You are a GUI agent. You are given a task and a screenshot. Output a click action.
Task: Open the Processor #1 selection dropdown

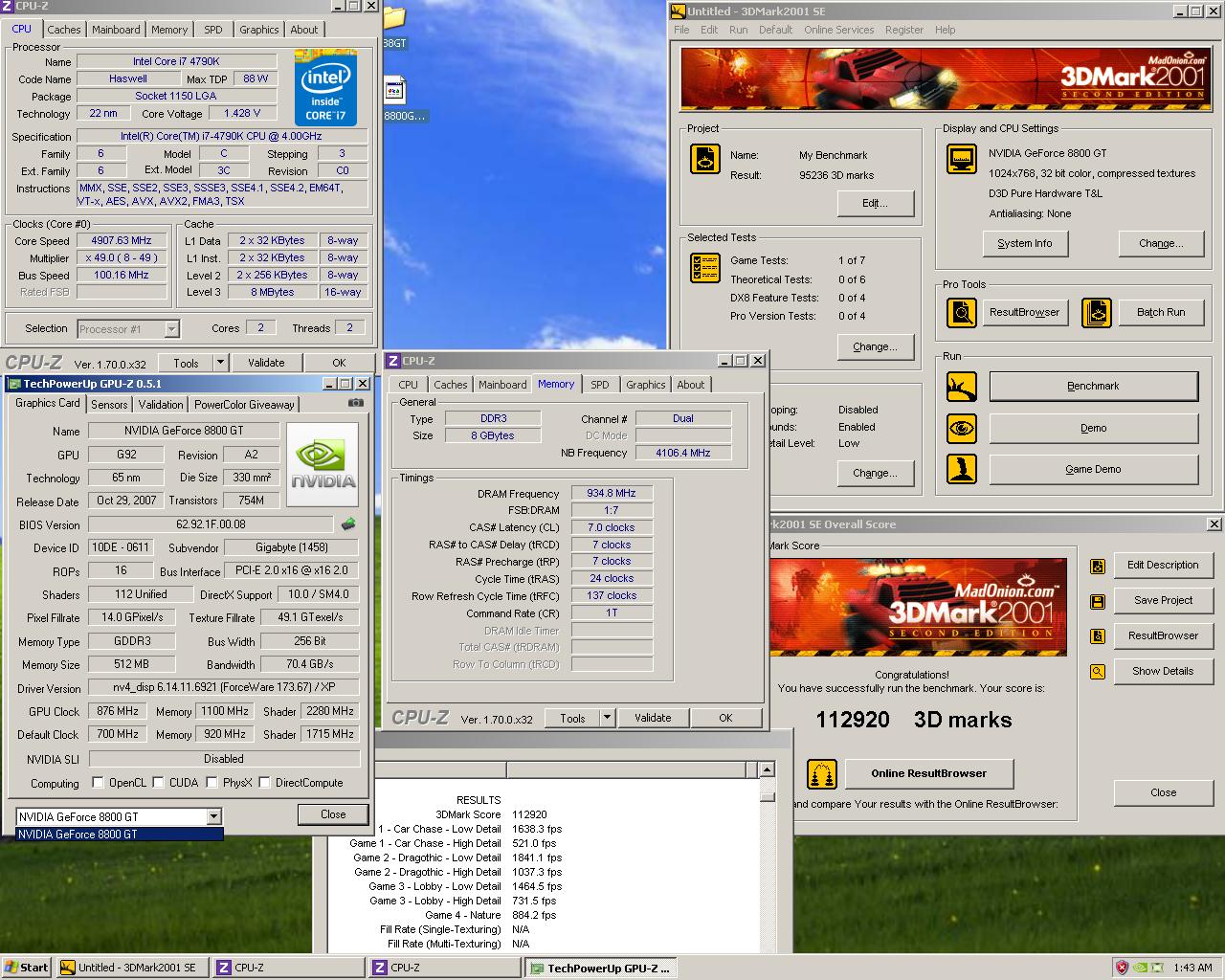click(x=171, y=329)
